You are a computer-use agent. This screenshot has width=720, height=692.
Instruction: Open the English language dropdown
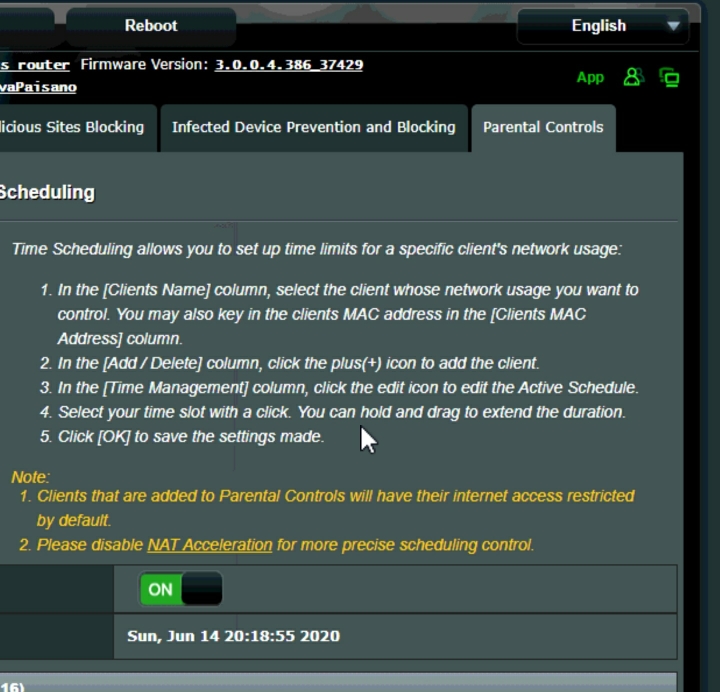point(602,26)
